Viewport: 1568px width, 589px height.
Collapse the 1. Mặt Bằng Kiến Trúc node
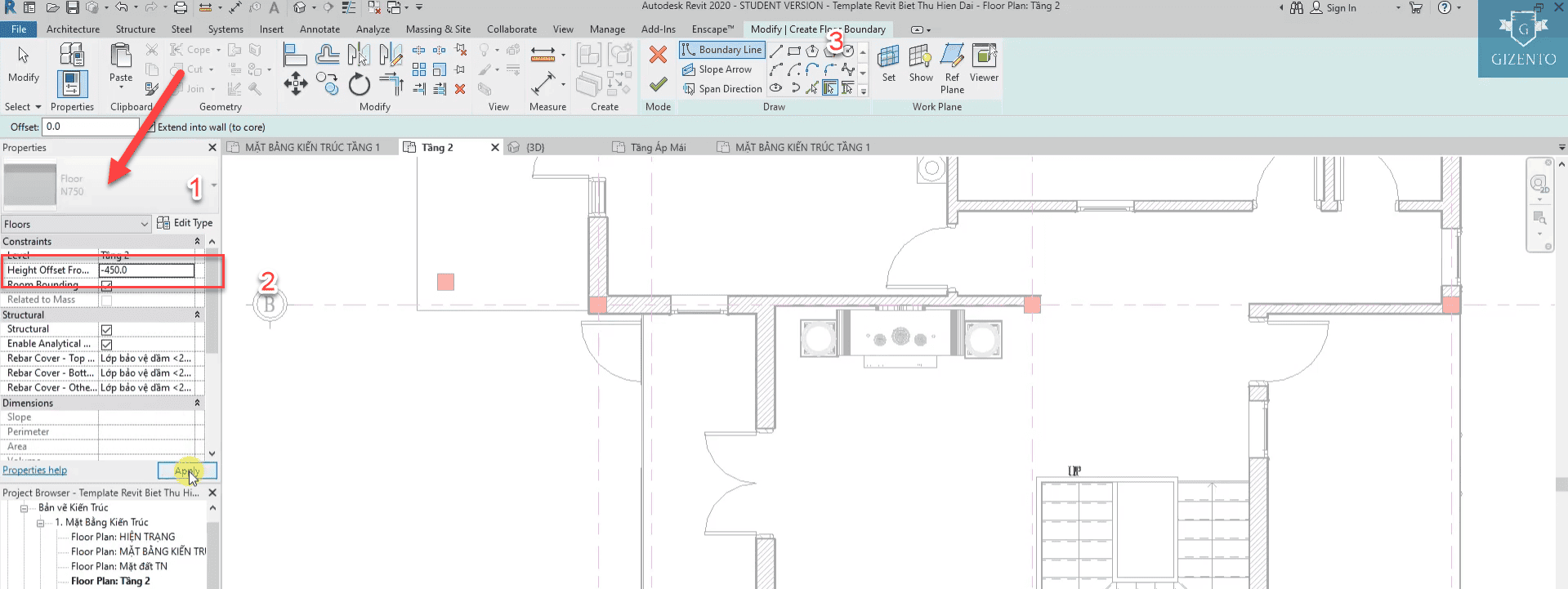click(x=40, y=523)
